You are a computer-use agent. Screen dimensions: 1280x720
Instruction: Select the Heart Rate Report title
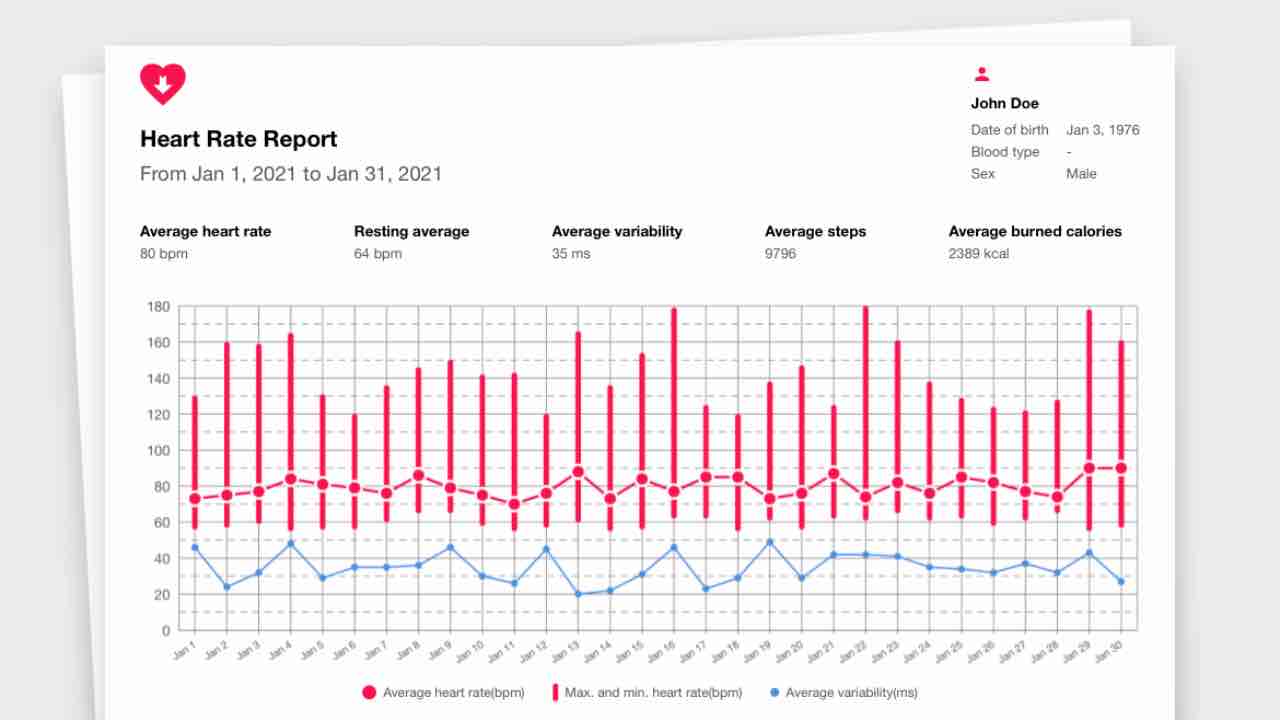pyautogui.click(x=239, y=139)
